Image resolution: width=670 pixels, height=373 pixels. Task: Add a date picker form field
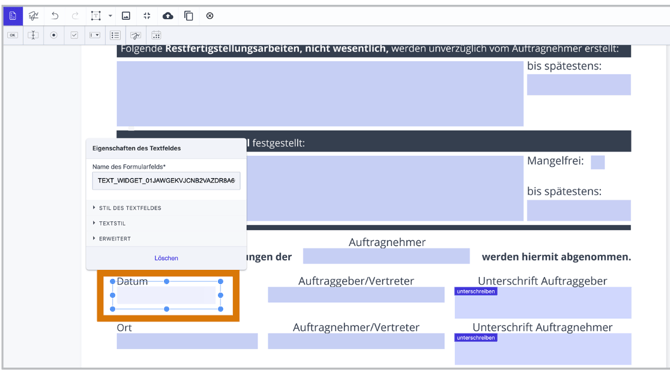click(156, 35)
